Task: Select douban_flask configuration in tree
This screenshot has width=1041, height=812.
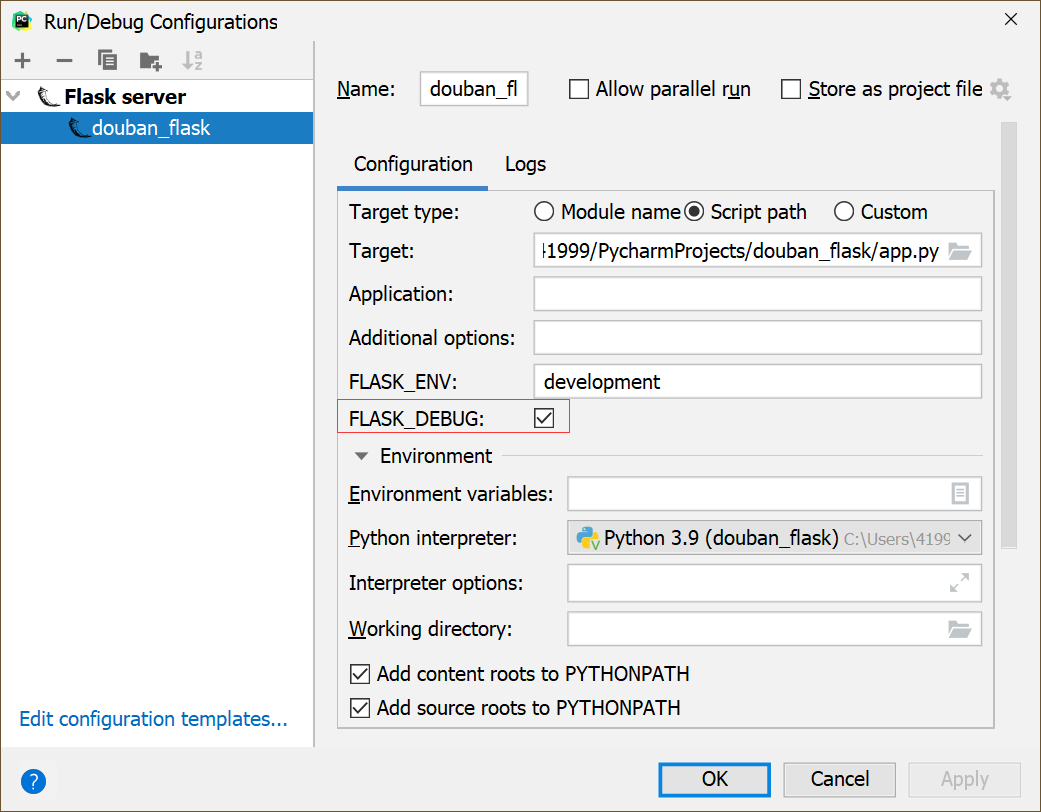Action: point(157,127)
